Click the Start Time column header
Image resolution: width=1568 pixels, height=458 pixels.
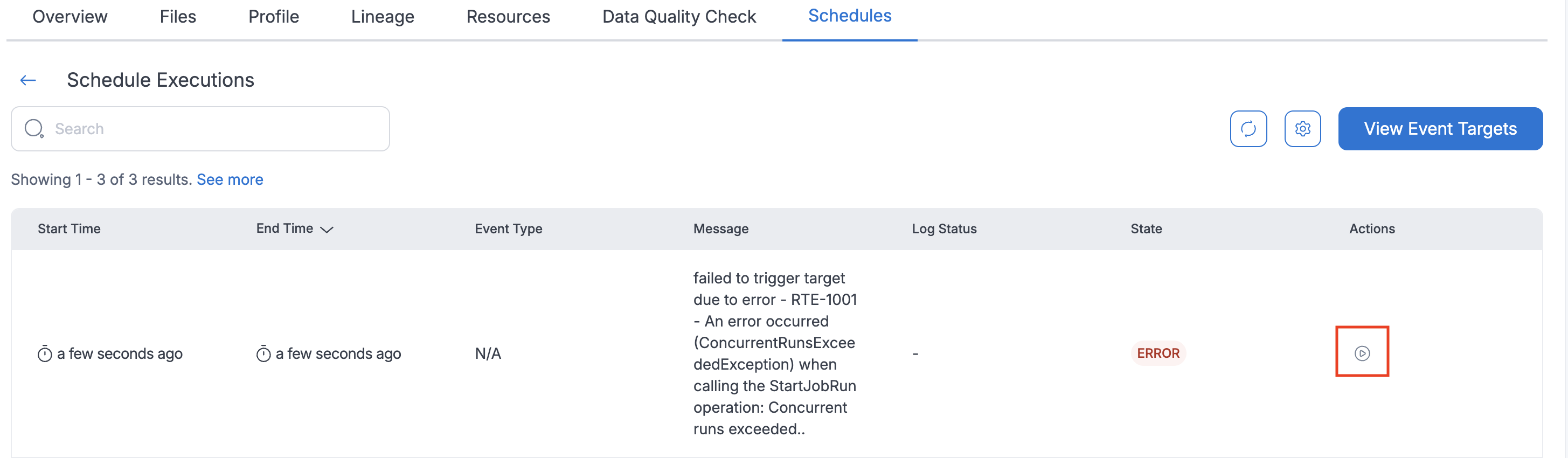(x=69, y=228)
